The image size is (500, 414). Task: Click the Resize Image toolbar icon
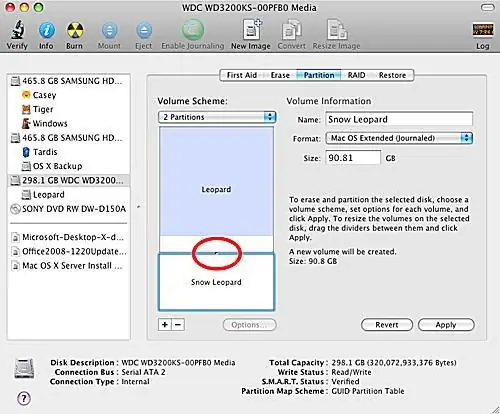336,30
